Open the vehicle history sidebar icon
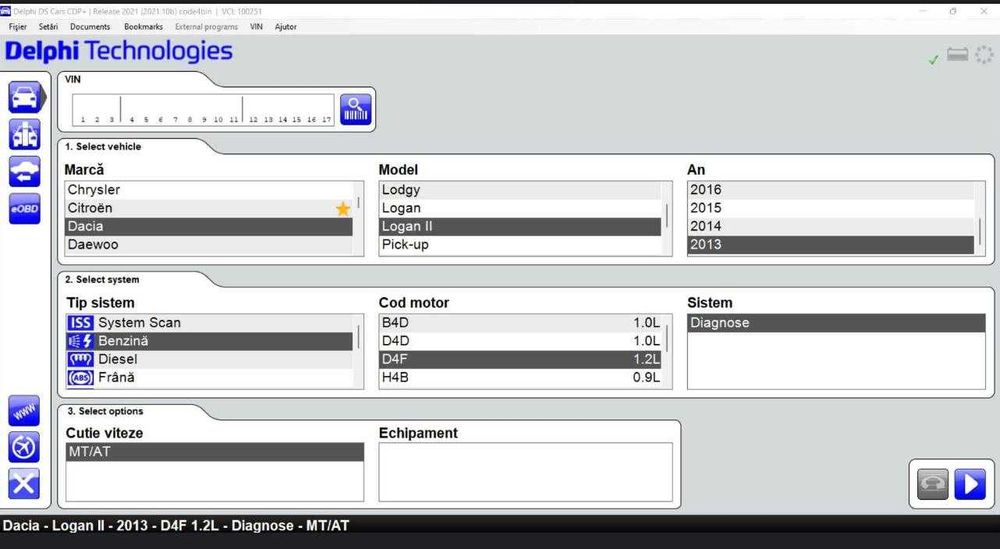Screen dimensions: 1000x549 pyautogui.click(x=25, y=172)
